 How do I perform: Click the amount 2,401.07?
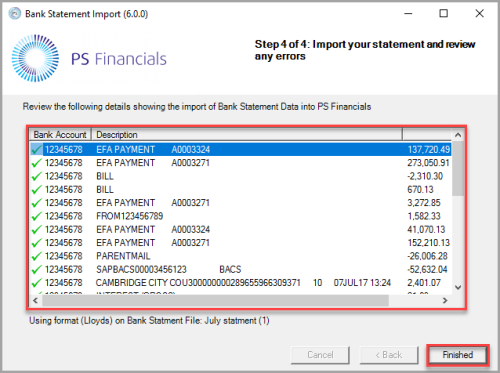point(424,283)
